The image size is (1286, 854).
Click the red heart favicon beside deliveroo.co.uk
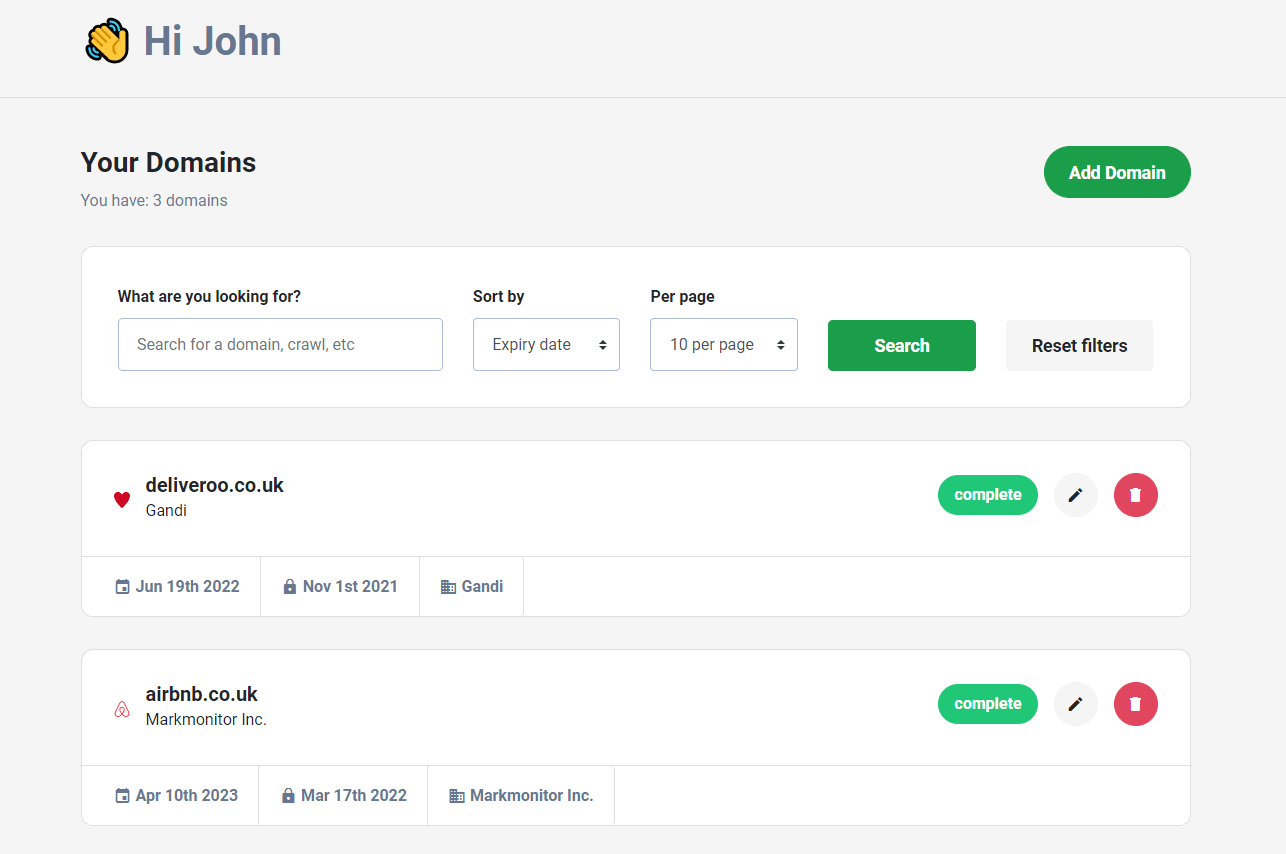tap(122, 499)
